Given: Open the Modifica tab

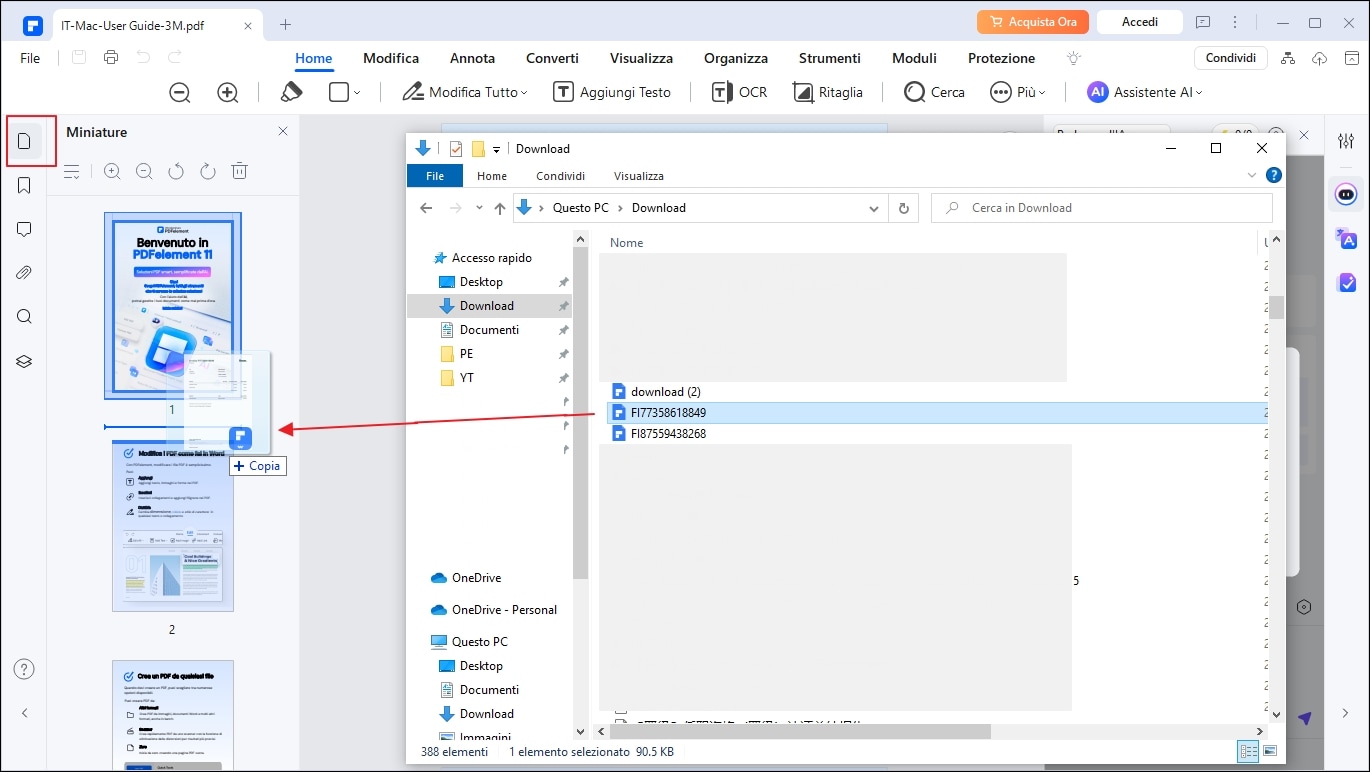Looking at the screenshot, I should tap(391, 58).
